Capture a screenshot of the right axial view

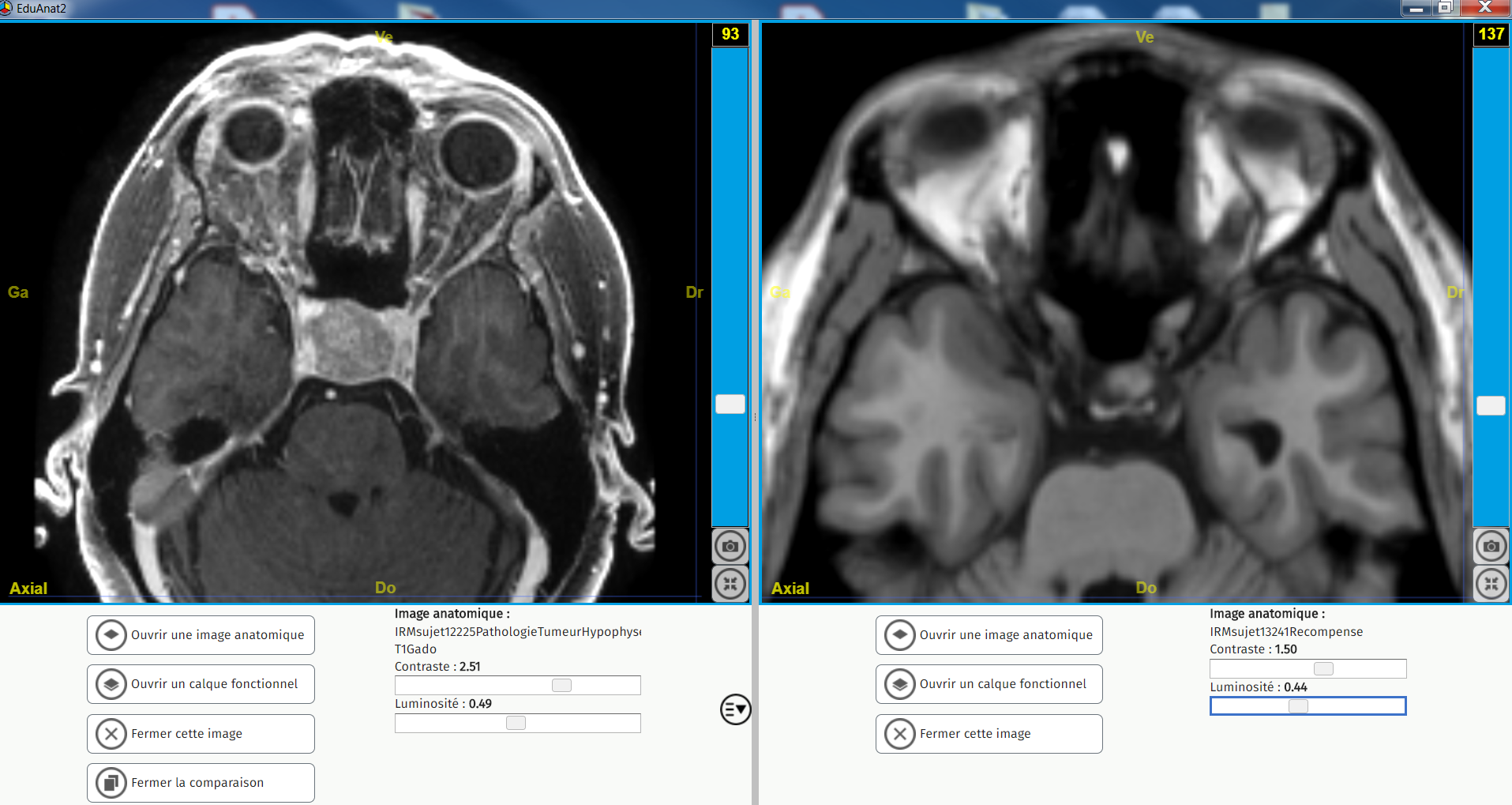pyautogui.click(x=1491, y=545)
